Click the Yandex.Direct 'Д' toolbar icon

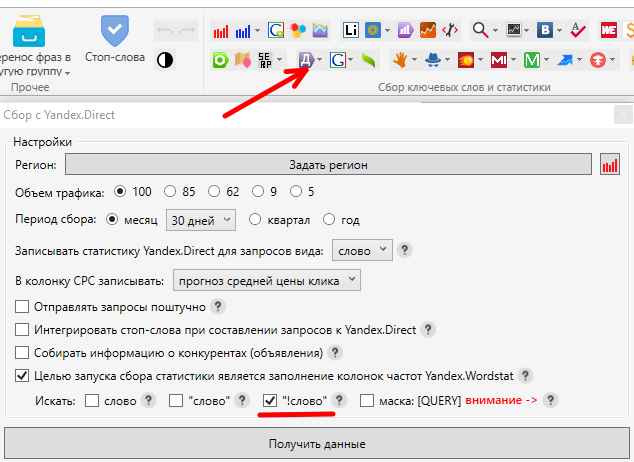307,60
